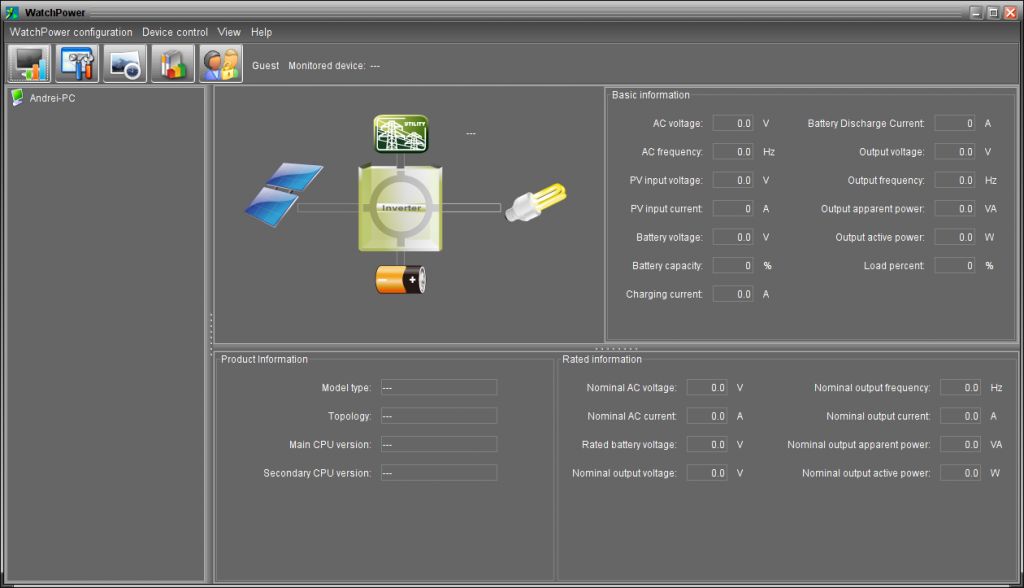Image resolution: width=1024 pixels, height=588 pixels.
Task: Click the AC voltage value field
Action: click(x=733, y=123)
